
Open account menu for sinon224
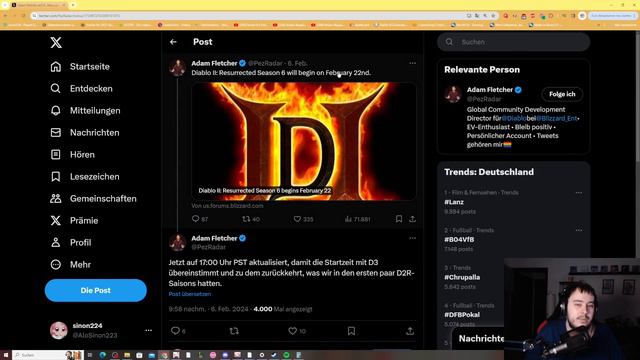tap(149, 330)
